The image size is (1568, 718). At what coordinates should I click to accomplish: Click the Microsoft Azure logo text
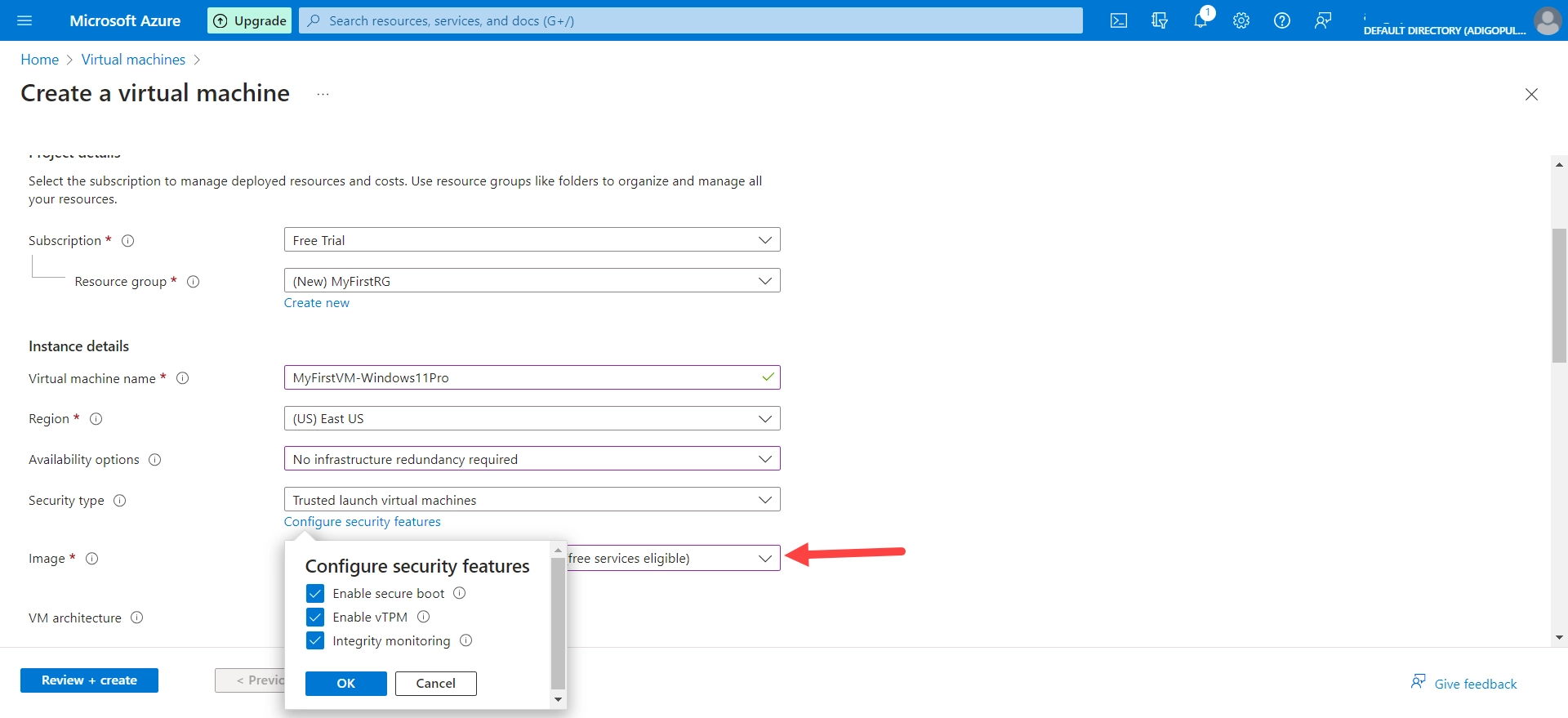[125, 20]
